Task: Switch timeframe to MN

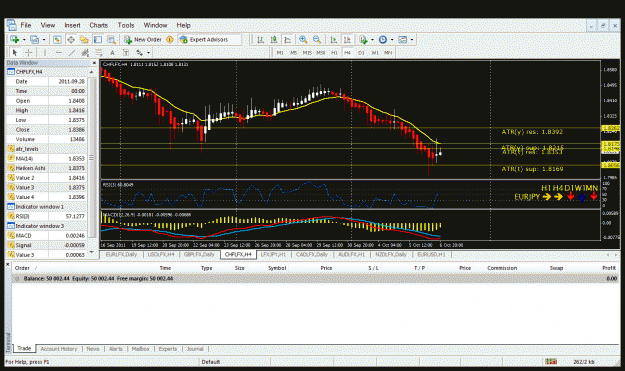Action: (388, 52)
